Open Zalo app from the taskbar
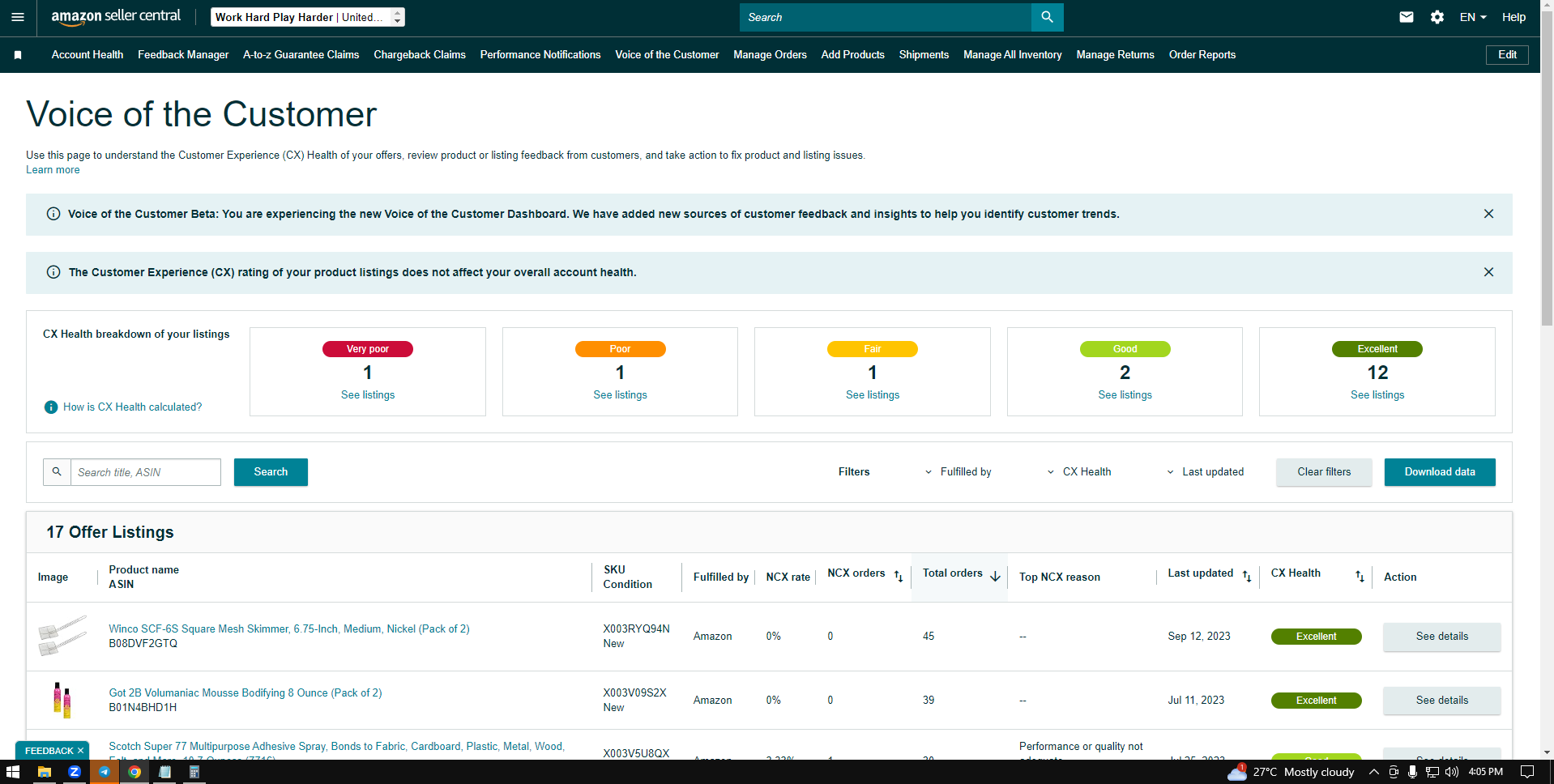 [75, 772]
